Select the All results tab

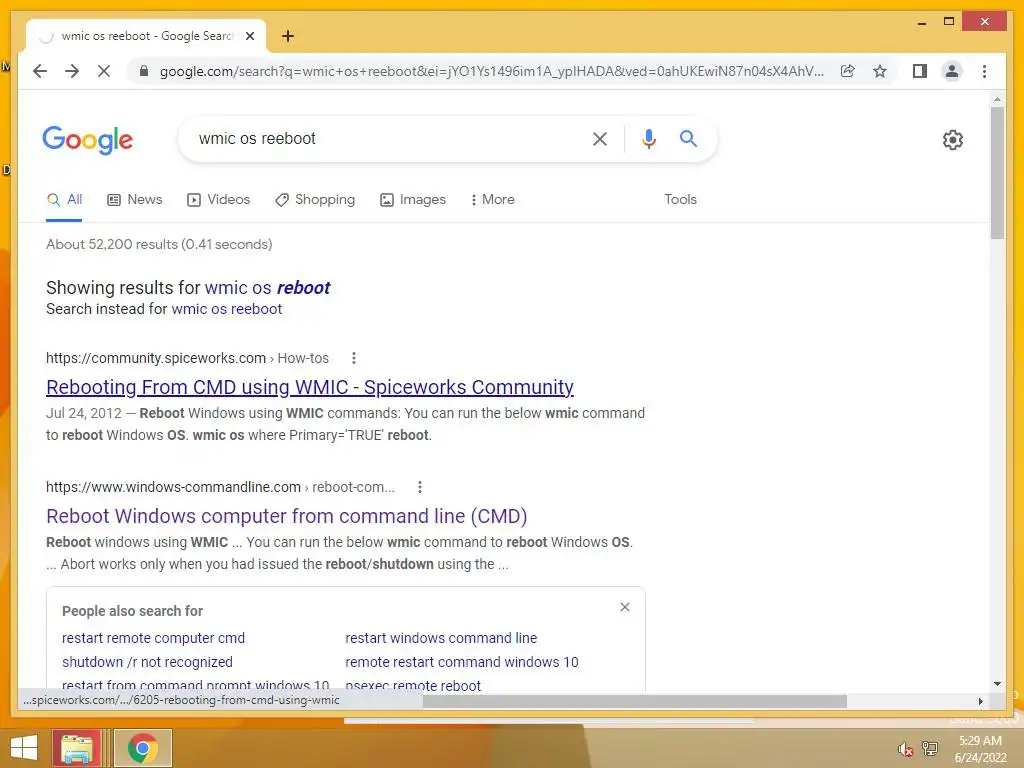click(x=64, y=200)
